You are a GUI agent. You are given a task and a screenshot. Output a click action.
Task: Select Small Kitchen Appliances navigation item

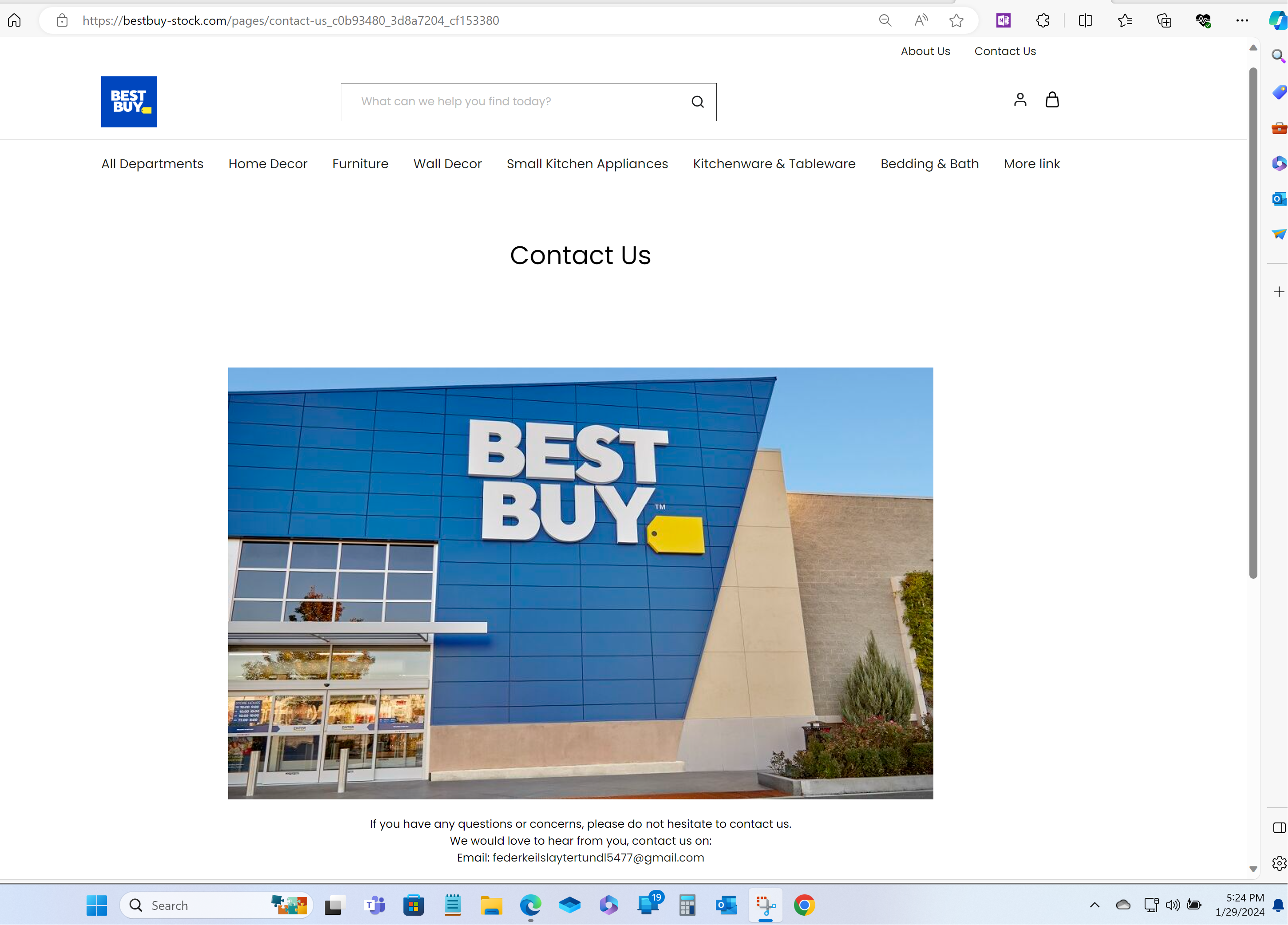587,163
